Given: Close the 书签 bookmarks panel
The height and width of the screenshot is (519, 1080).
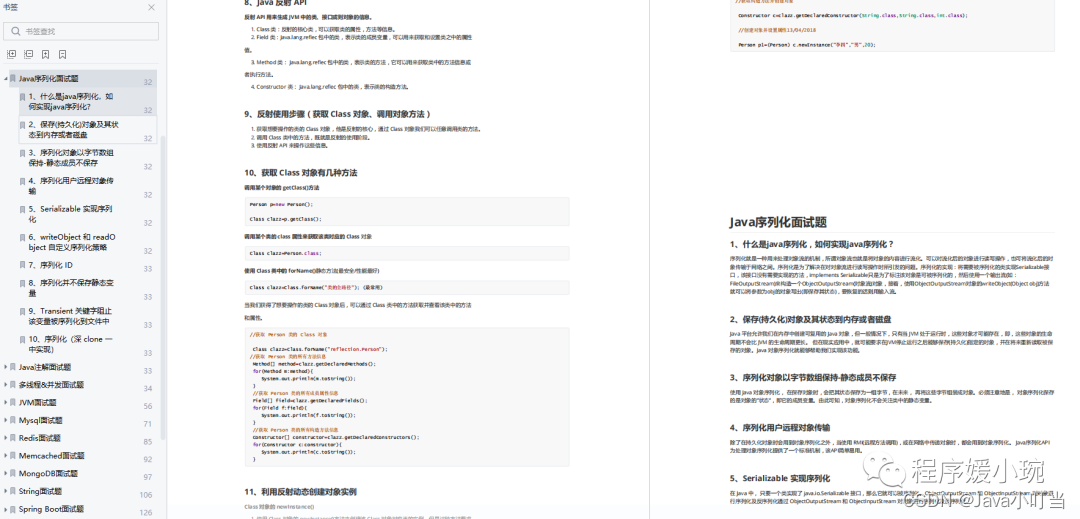Looking at the screenshot, I should (152, 8).
